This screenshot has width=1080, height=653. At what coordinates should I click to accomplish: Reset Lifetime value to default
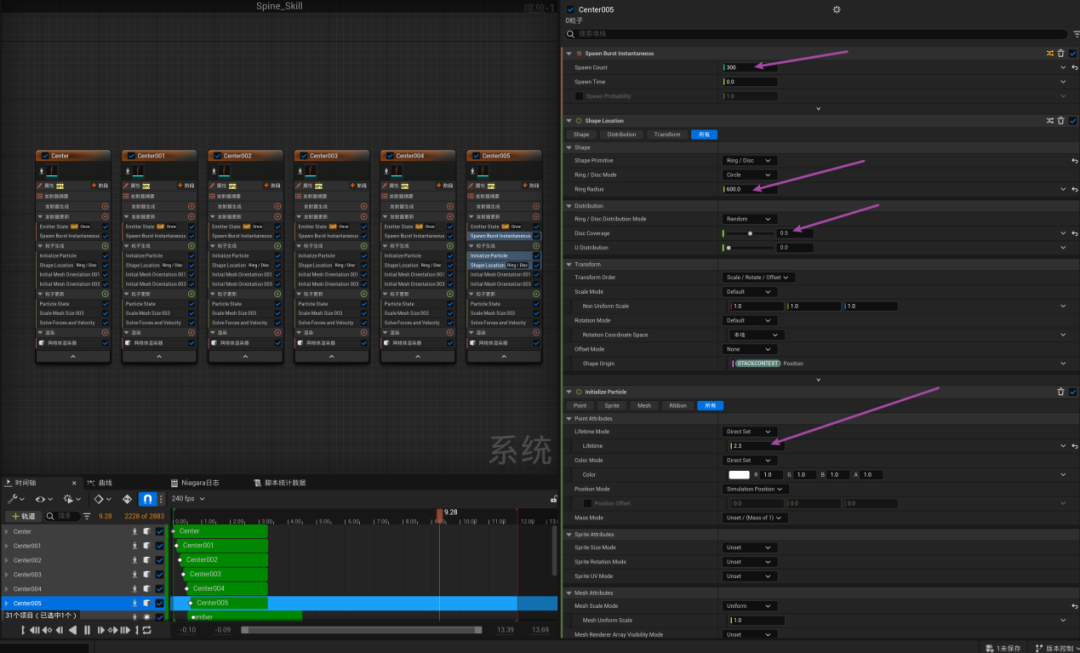[x=1074, y=446]
